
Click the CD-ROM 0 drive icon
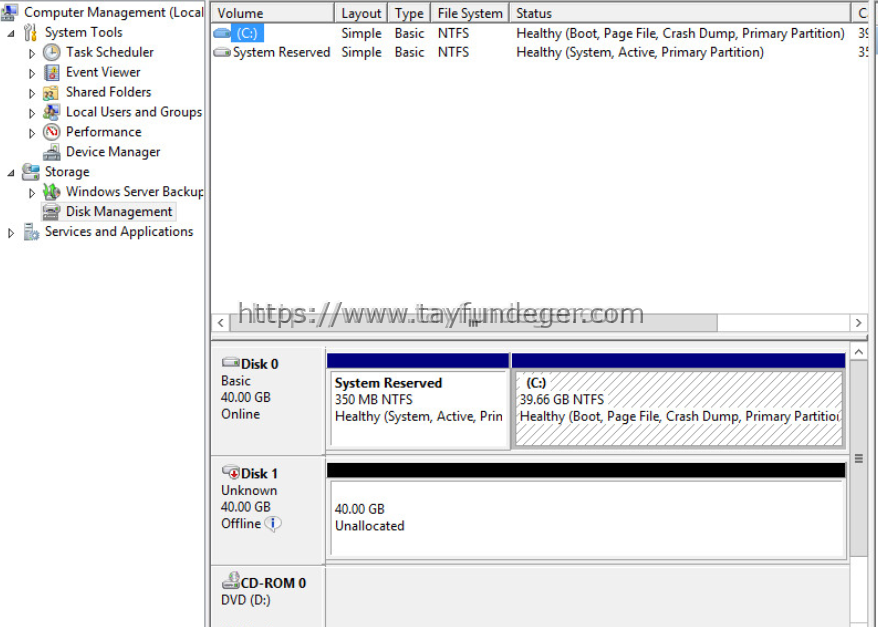pos(231,580)
